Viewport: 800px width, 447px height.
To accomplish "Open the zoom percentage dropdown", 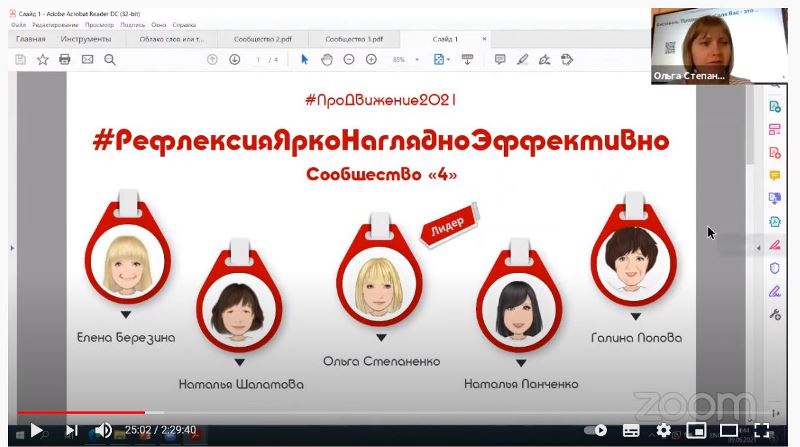I will [403, 60].
